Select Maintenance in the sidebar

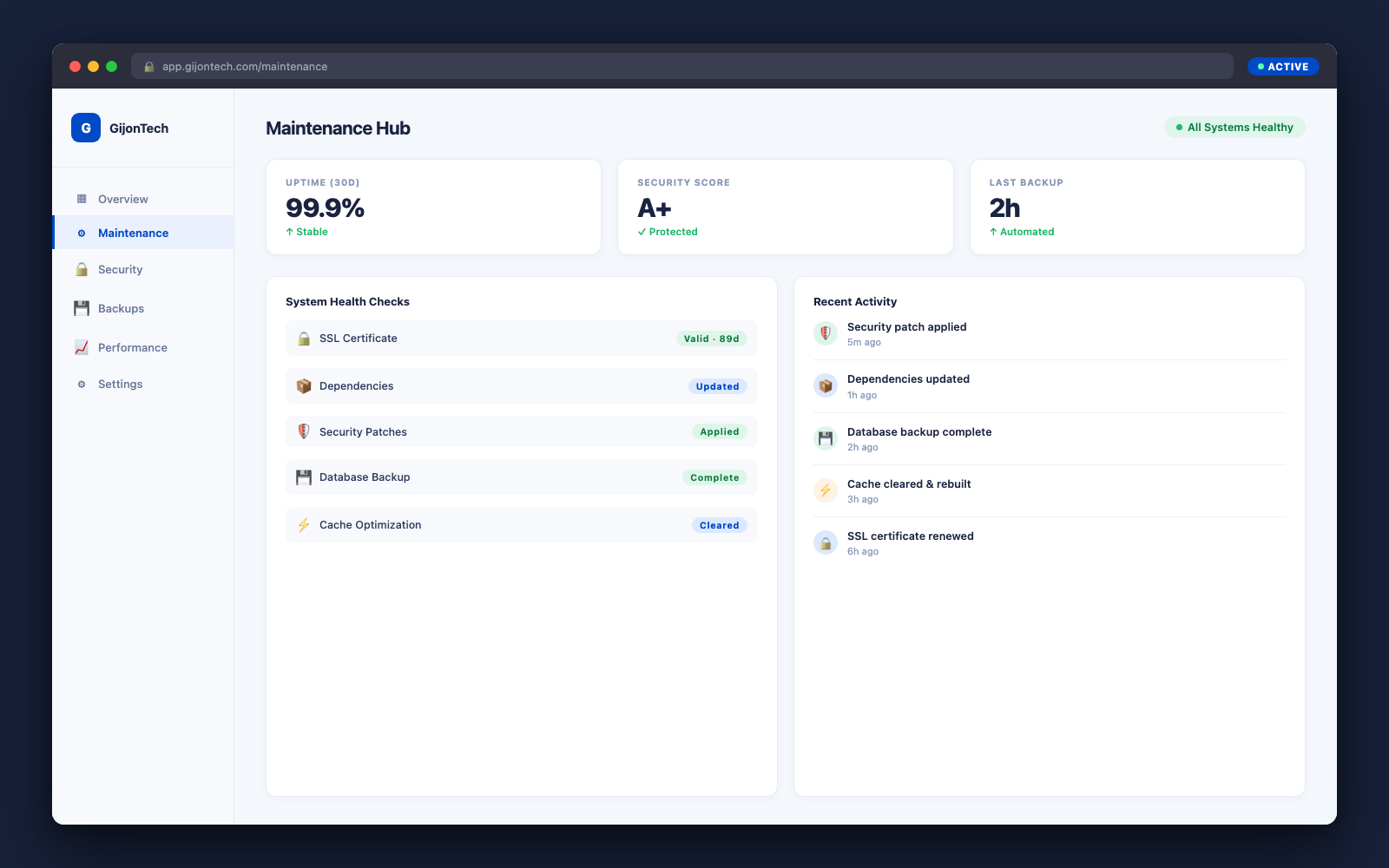[x=143, y=233]
